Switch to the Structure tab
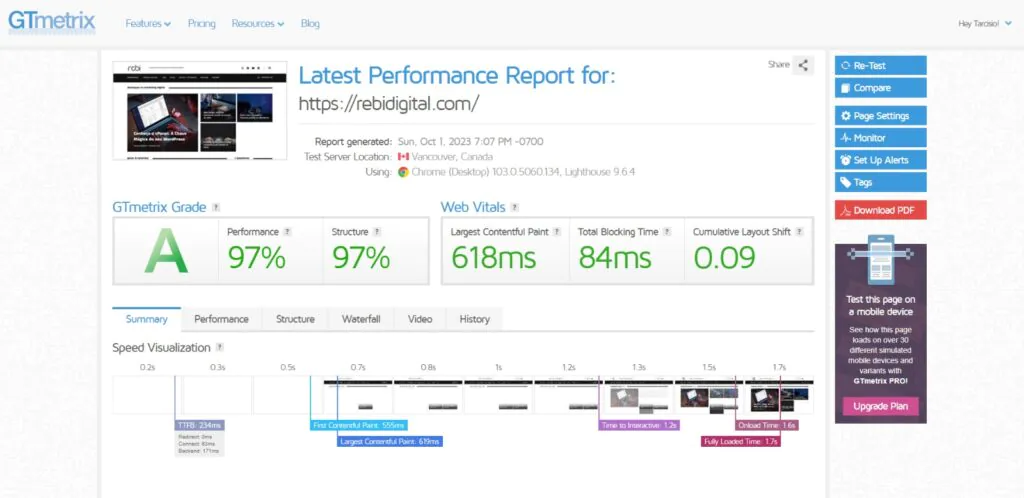The image size is (1024, 498). pos(295,319)
